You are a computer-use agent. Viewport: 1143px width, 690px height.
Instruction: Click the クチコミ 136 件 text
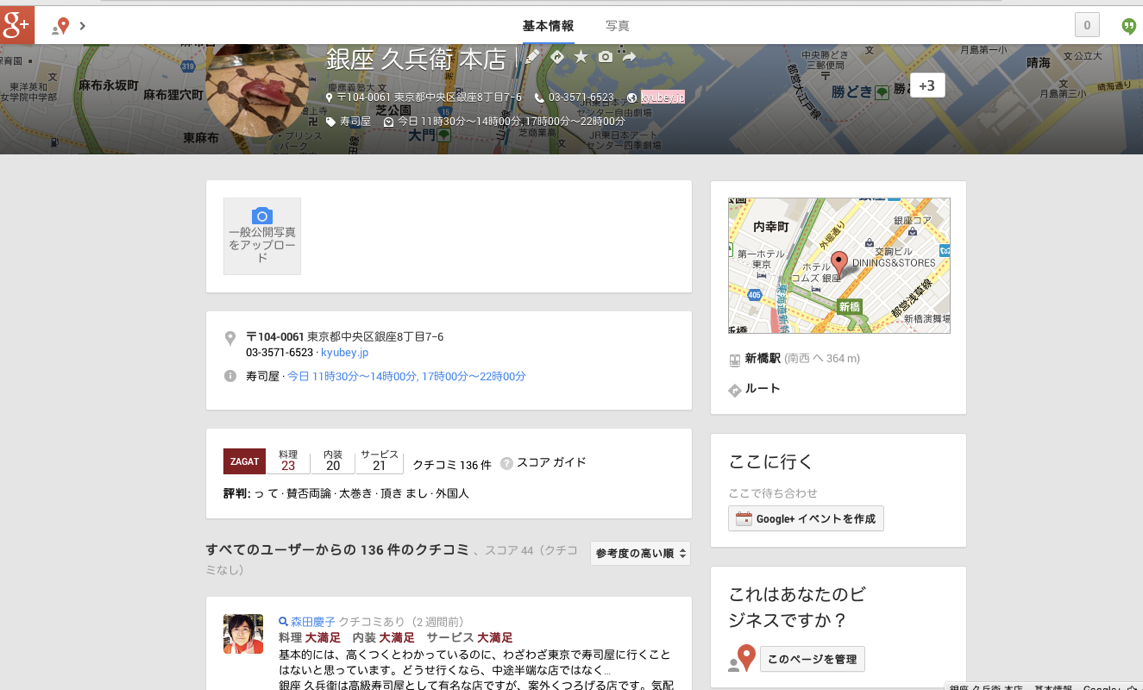452,465
